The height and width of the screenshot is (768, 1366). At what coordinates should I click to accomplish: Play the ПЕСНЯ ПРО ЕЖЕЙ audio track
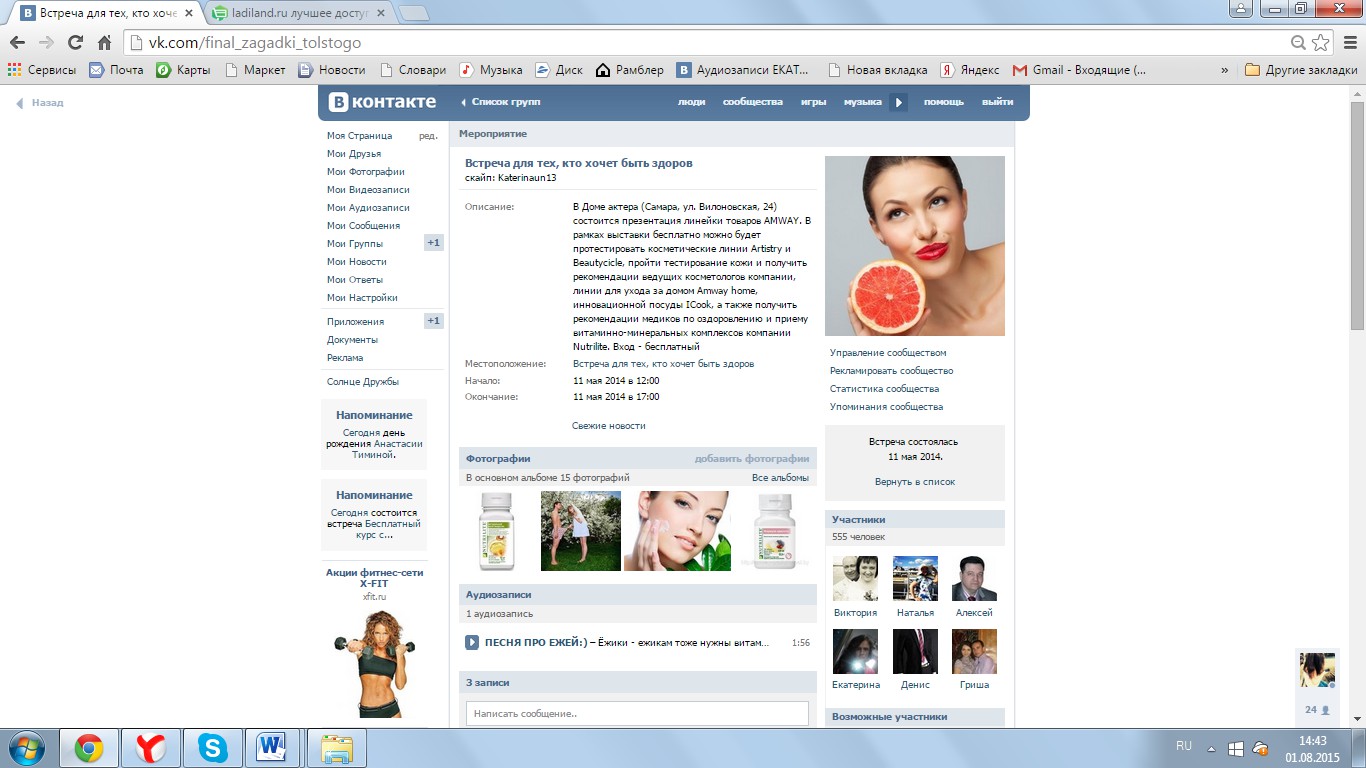point(472,642)
